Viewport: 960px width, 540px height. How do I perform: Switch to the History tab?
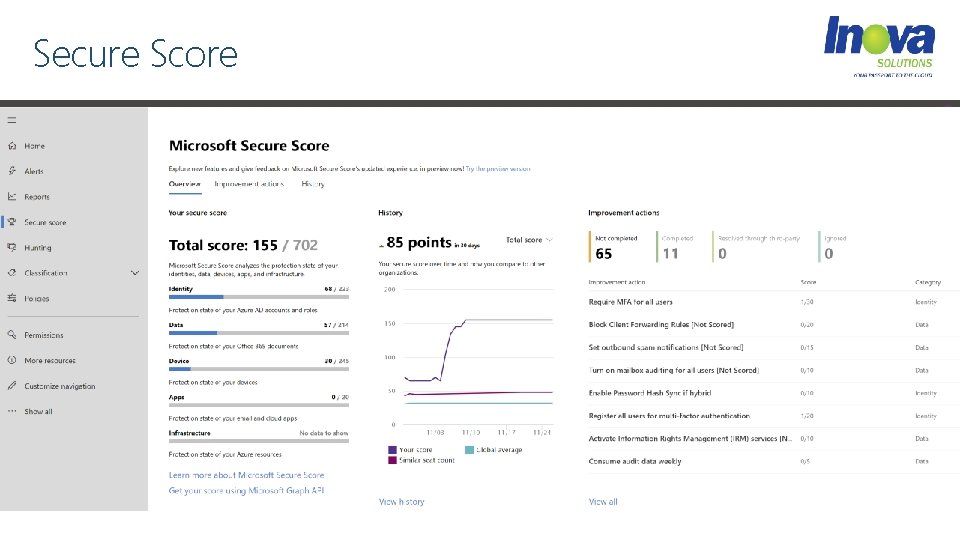[x=313, y=184]
